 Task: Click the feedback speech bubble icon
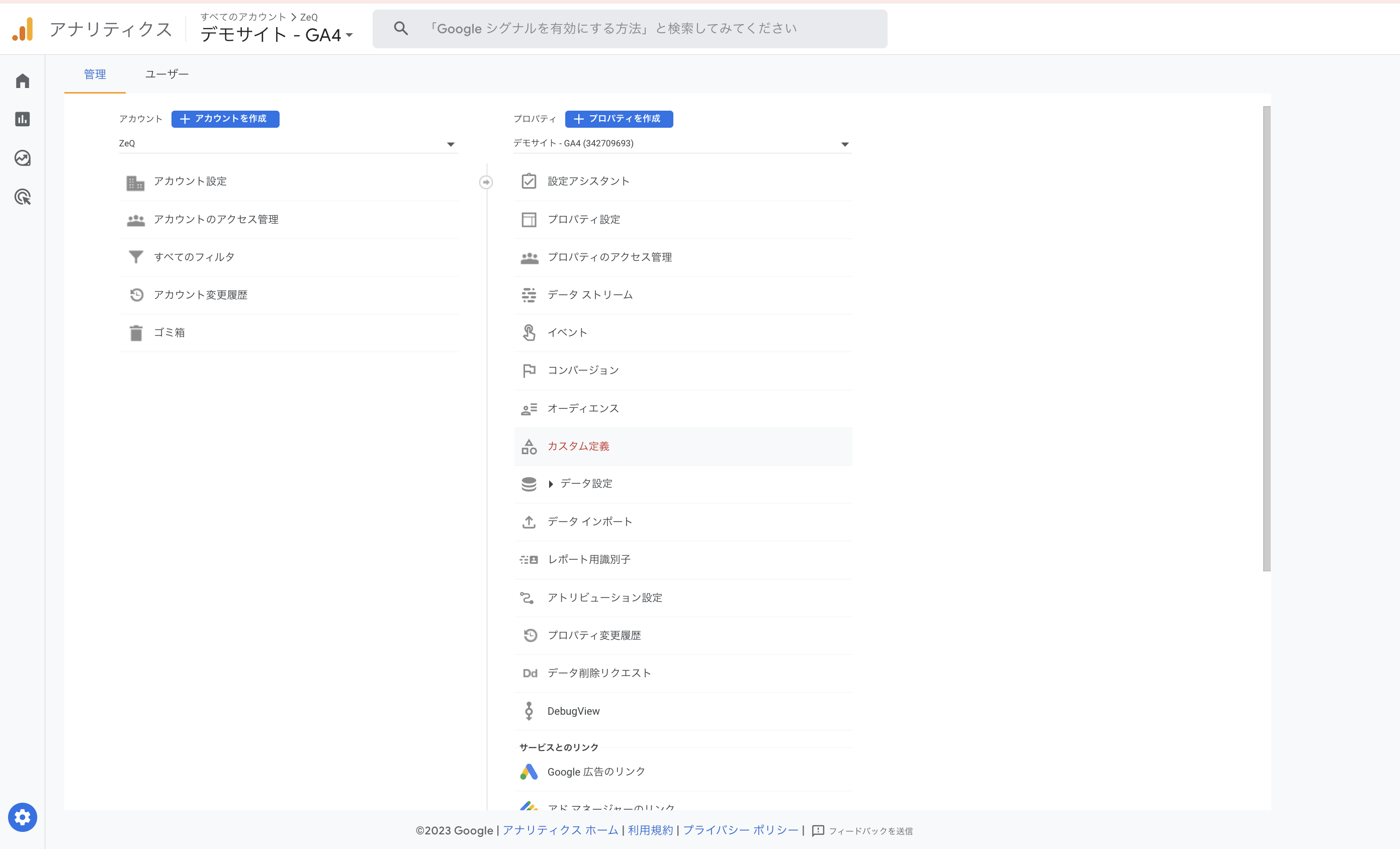click(x=818, y=831)
